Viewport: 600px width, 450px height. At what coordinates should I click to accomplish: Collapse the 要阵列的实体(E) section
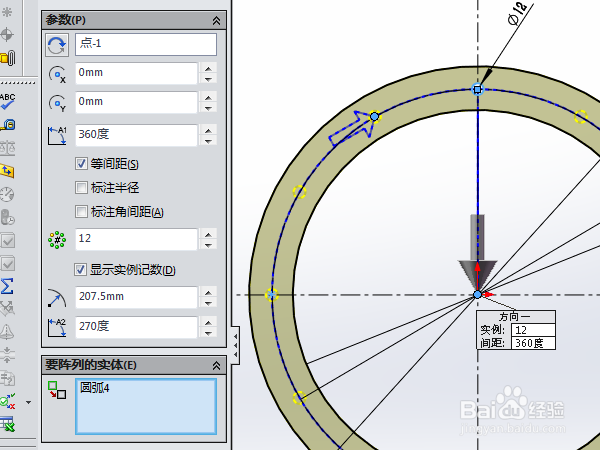pos(216,365)
